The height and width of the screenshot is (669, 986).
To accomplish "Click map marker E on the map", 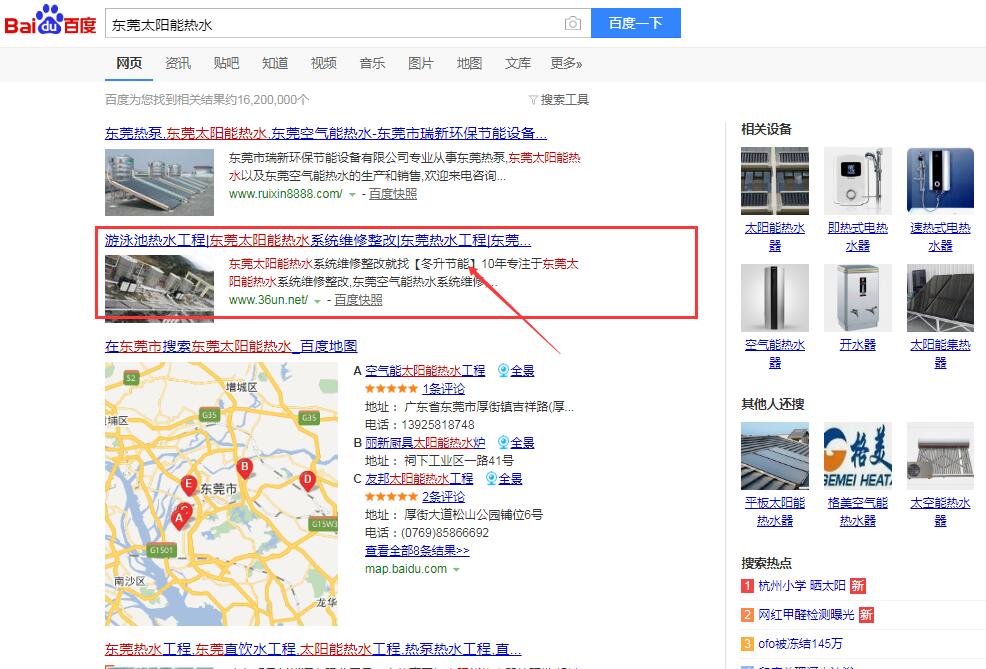I will 187,485.
